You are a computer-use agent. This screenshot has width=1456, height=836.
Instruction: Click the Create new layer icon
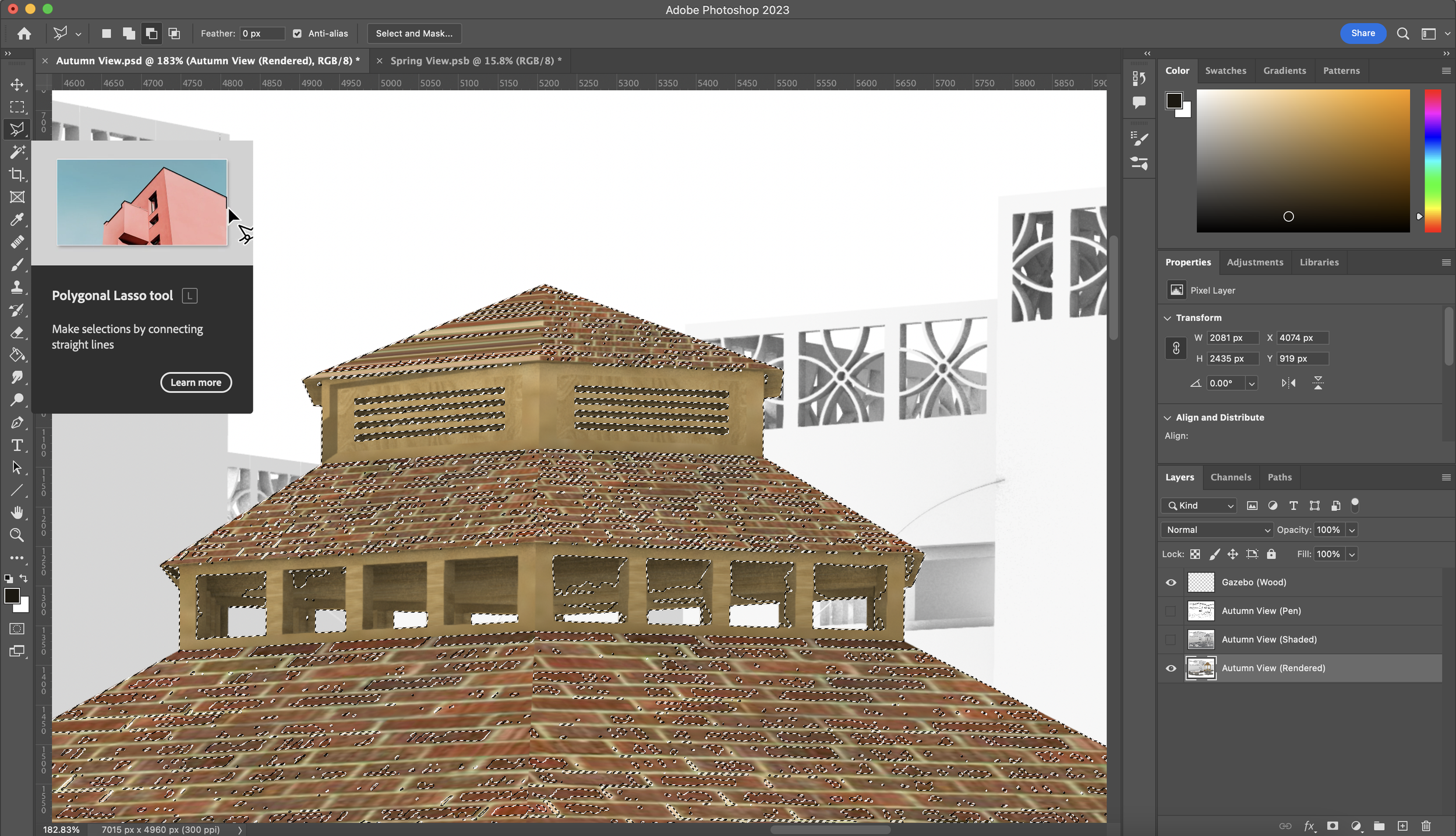(x=1402, y=826)
